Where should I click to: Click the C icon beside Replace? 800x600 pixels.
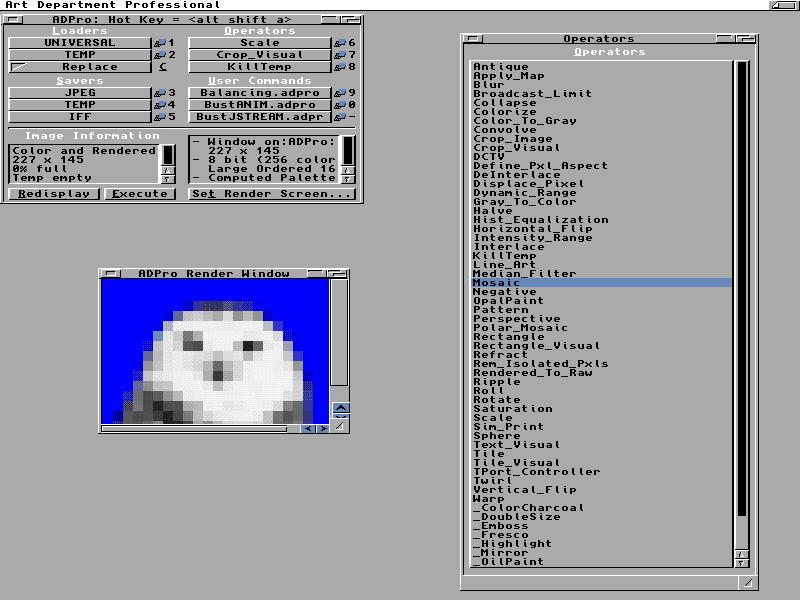pyautogui.click(x=163, y=67)
